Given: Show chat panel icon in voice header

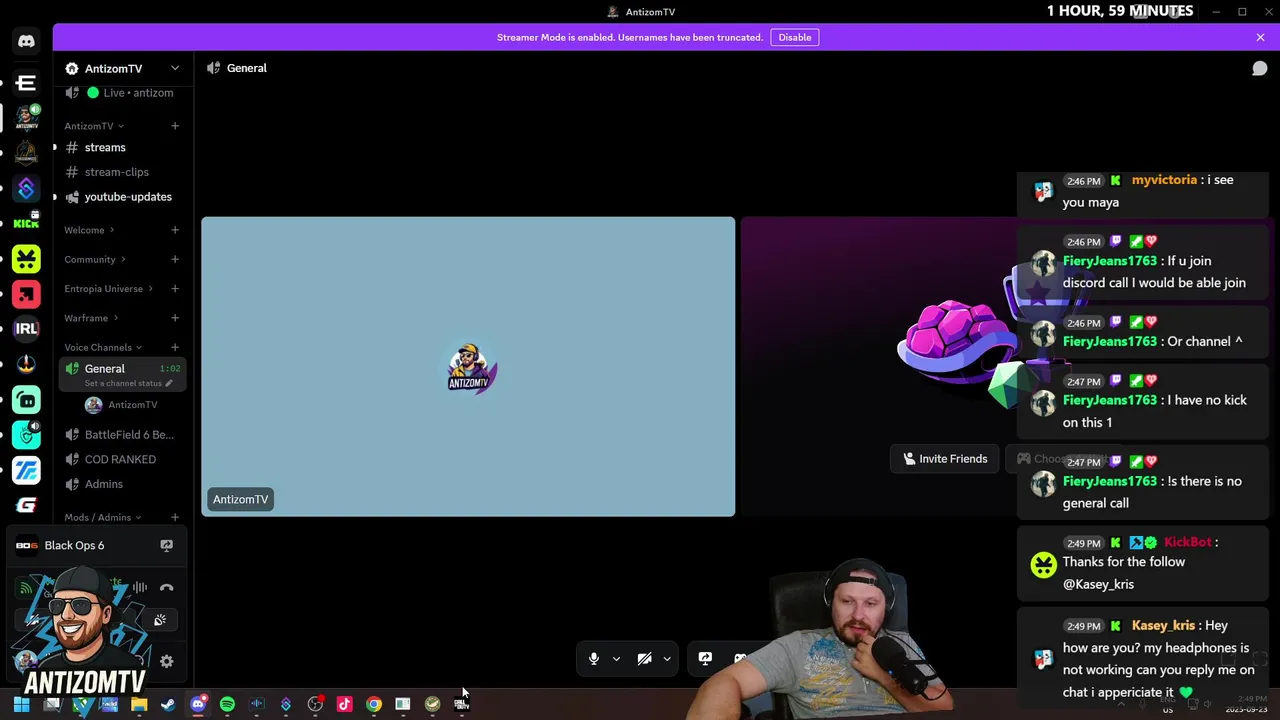Looking at the screenshot, I should (x=1260, y=68).
